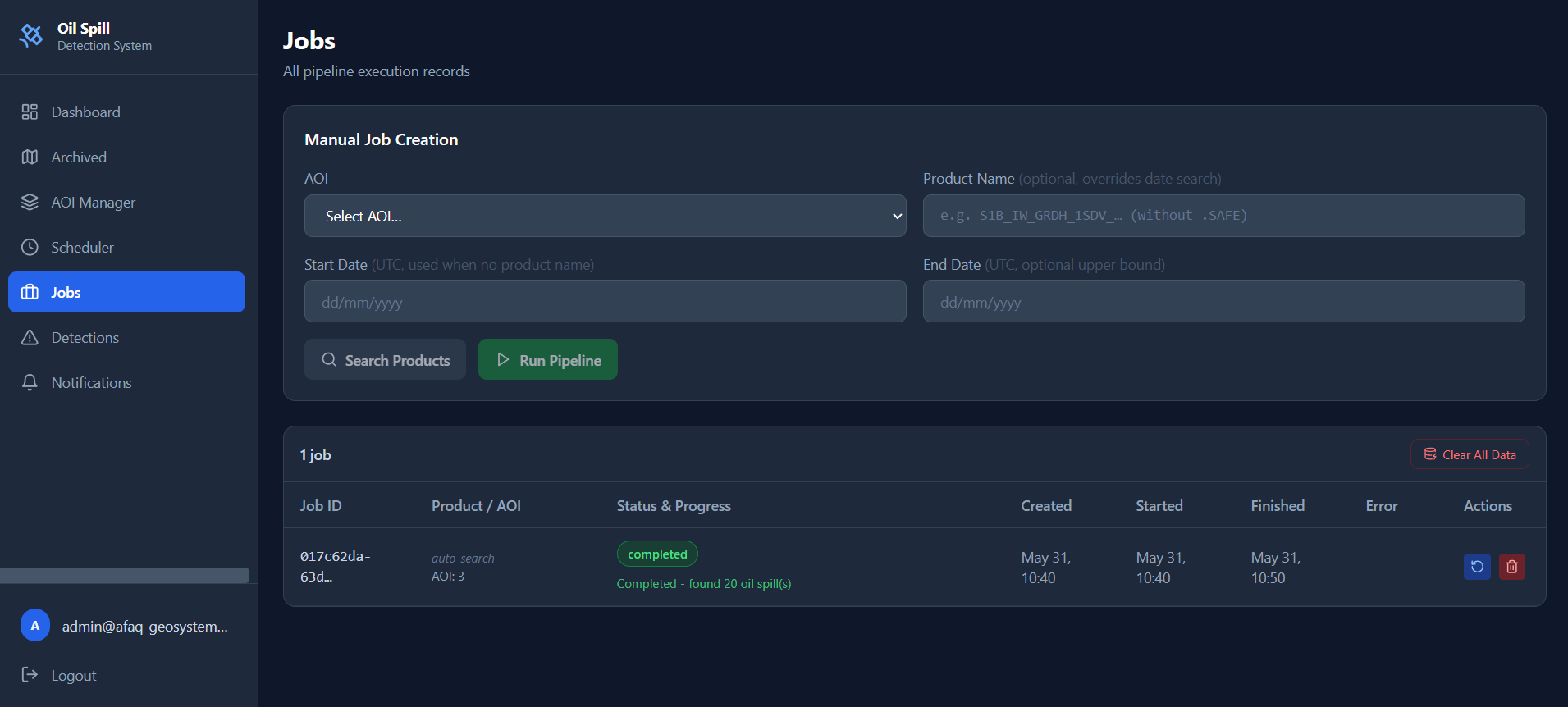Click the Jobs page title
This screenshot has height=707, width=1568.
tap(309, 41)
